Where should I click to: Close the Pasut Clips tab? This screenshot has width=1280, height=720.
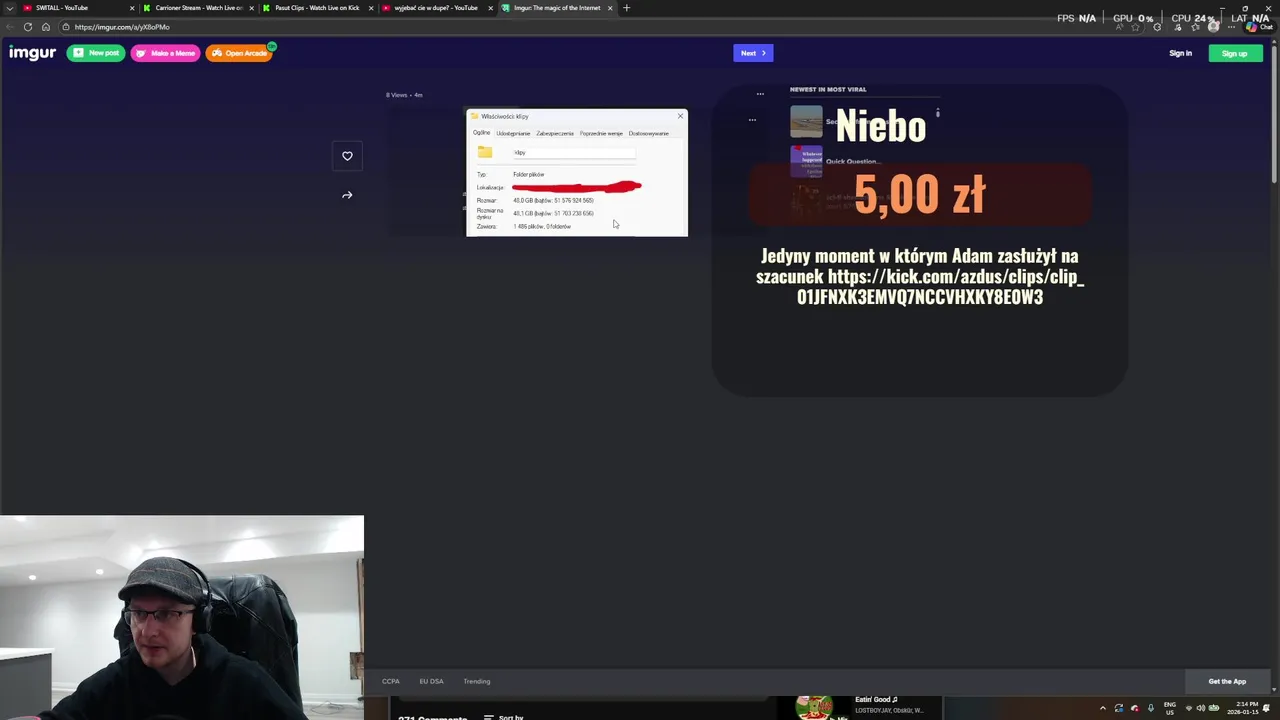tap(371, 8)
